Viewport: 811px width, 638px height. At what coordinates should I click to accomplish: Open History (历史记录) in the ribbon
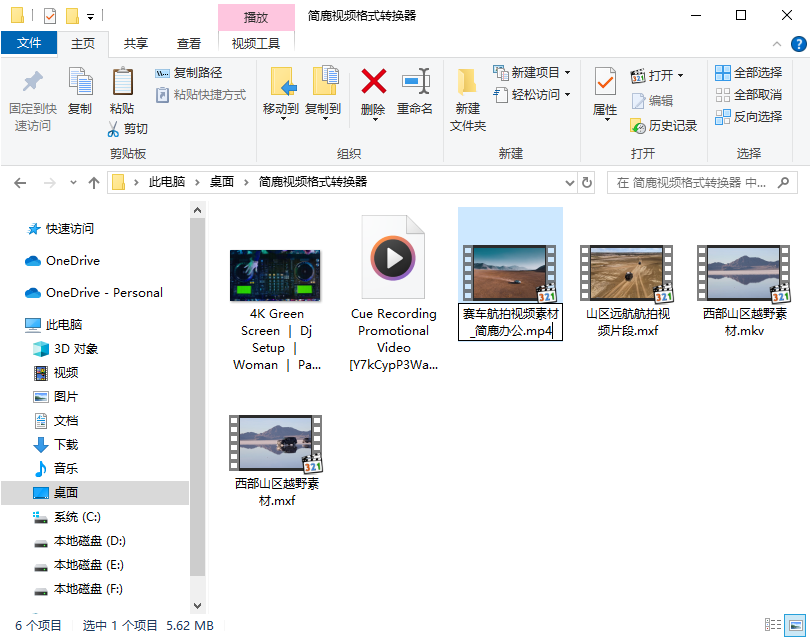click(x=664, y=126)
